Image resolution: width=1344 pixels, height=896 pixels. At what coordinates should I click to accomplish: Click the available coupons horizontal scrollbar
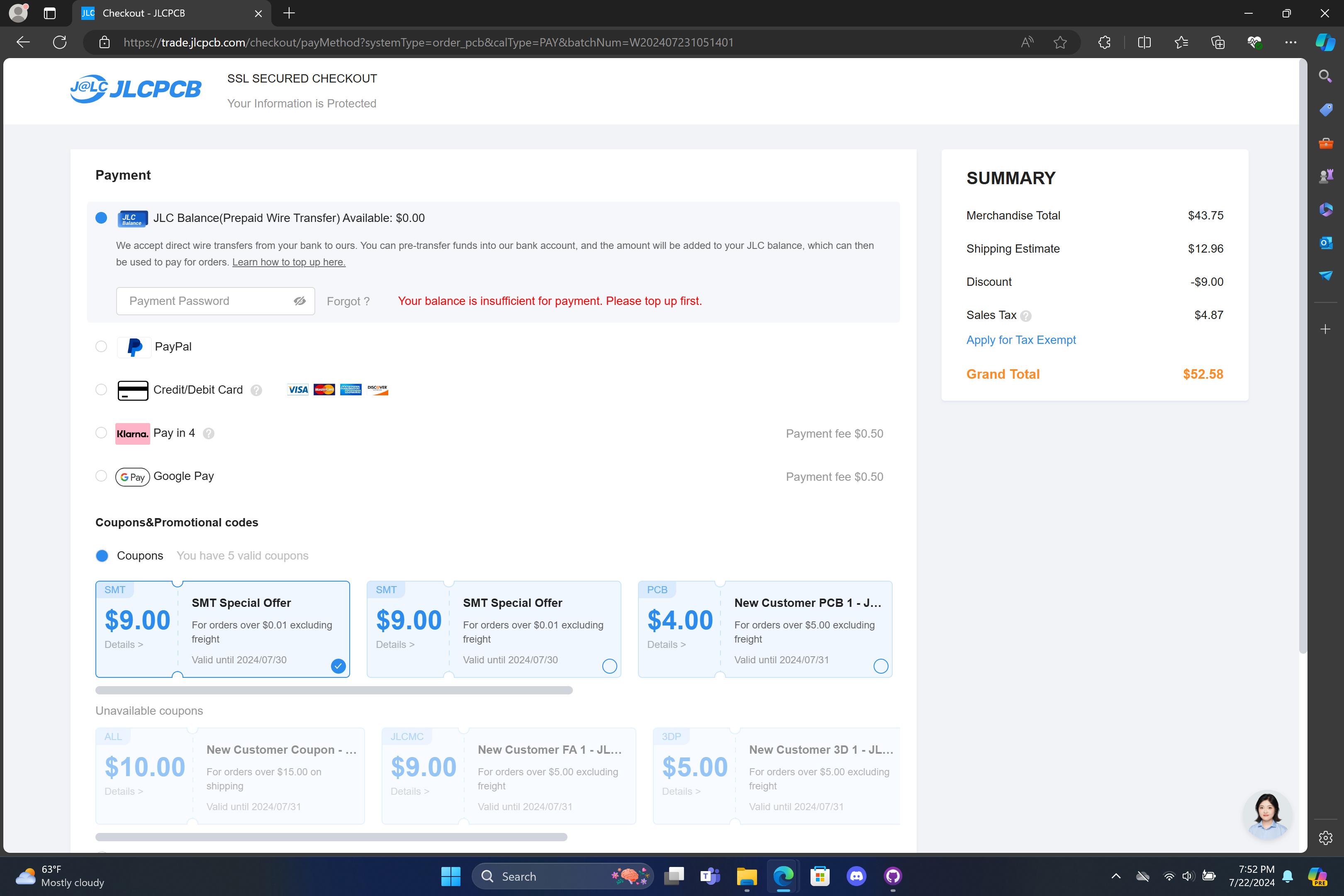pos(334,690)
